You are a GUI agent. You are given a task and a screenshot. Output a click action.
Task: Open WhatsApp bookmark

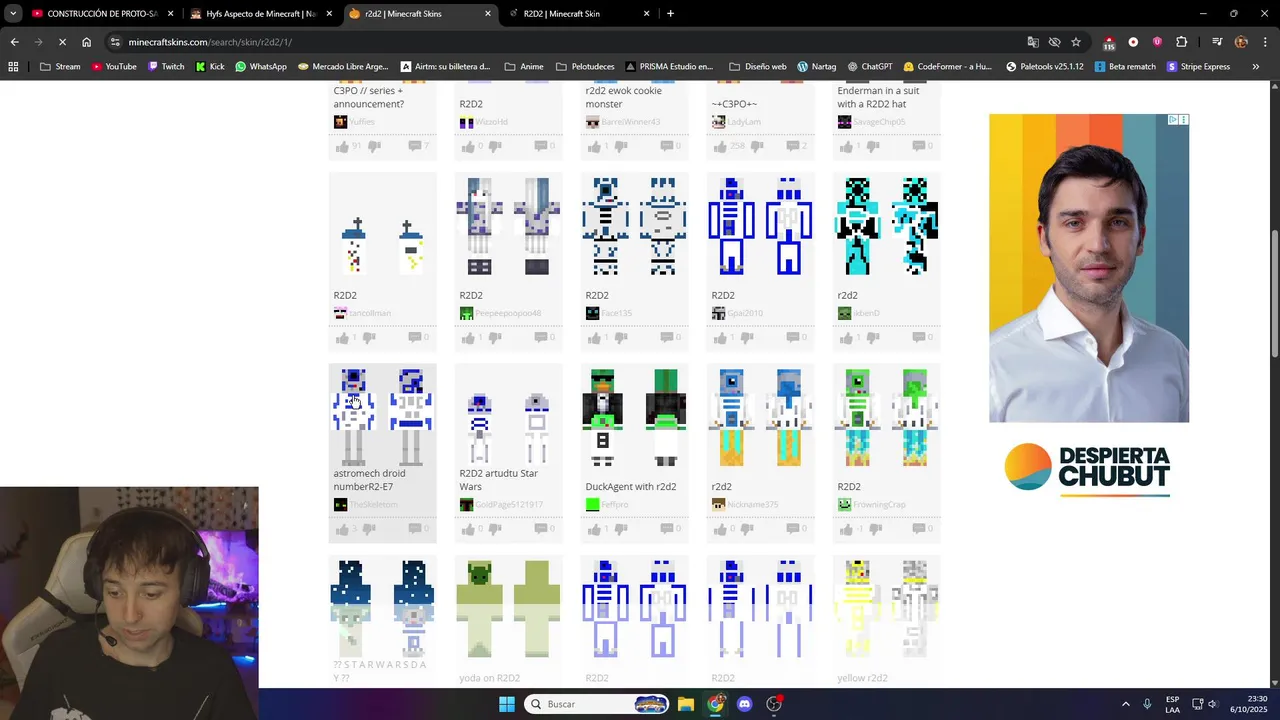pyautogui.click(x=261, y=67)
